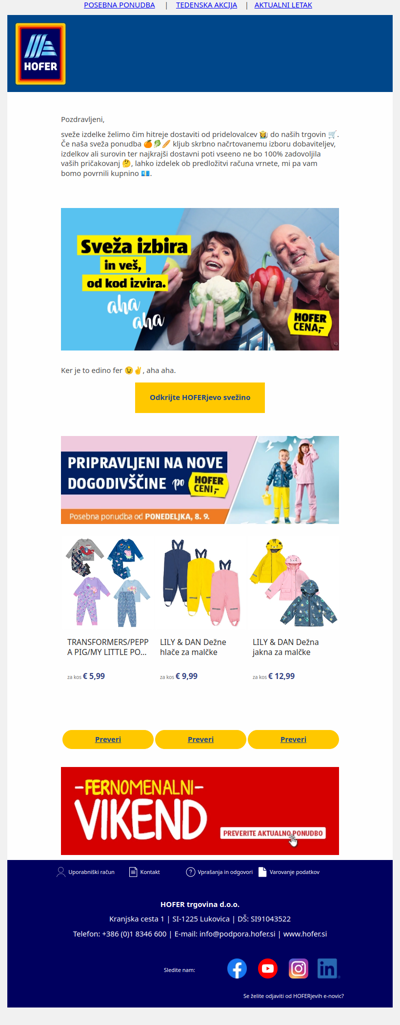Click the HOFER logo in the header
This screenshot has height=1025, width=400.
click(x=41, y=54)
